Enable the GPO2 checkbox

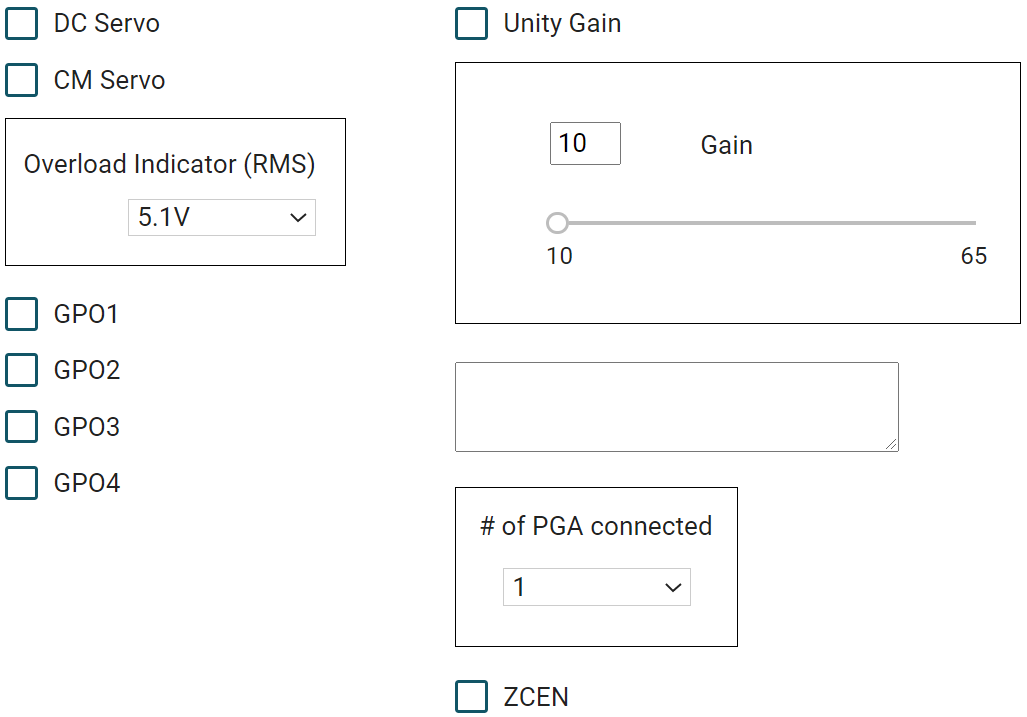coord(22,370)
